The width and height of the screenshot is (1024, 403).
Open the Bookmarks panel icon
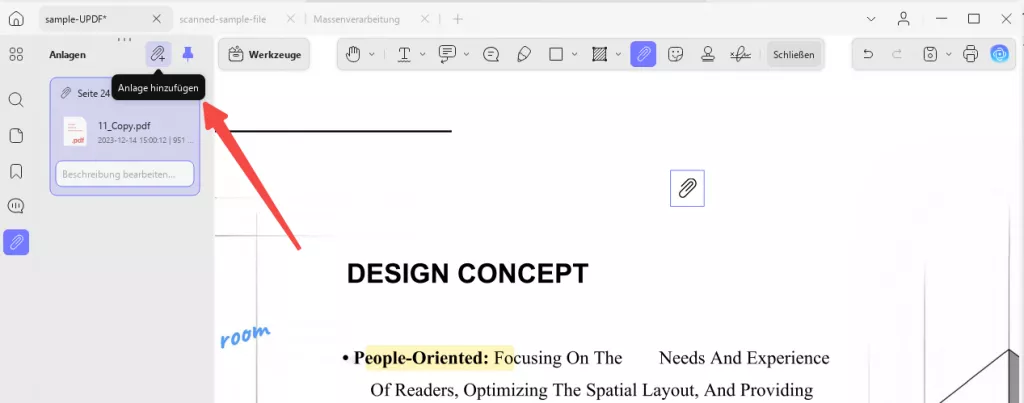click(x=16, y=171)
